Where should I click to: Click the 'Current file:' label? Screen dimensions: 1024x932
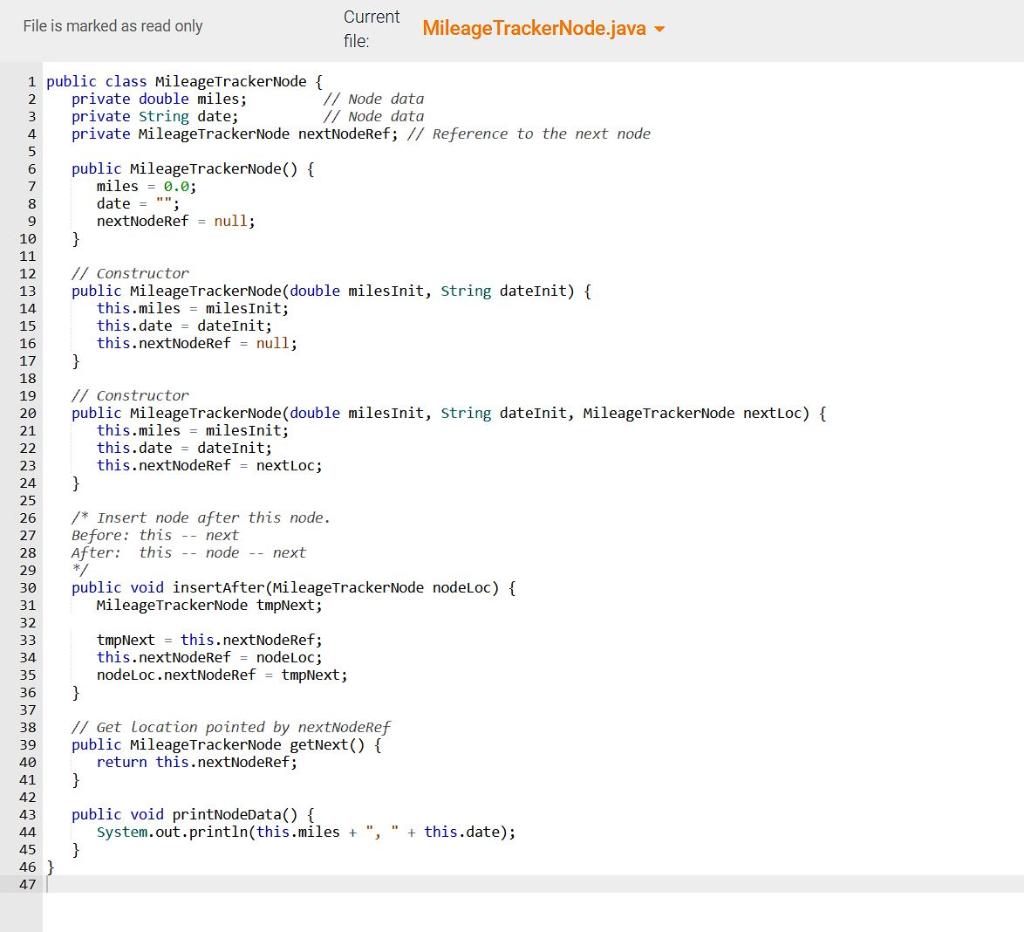tap(371, 29)
